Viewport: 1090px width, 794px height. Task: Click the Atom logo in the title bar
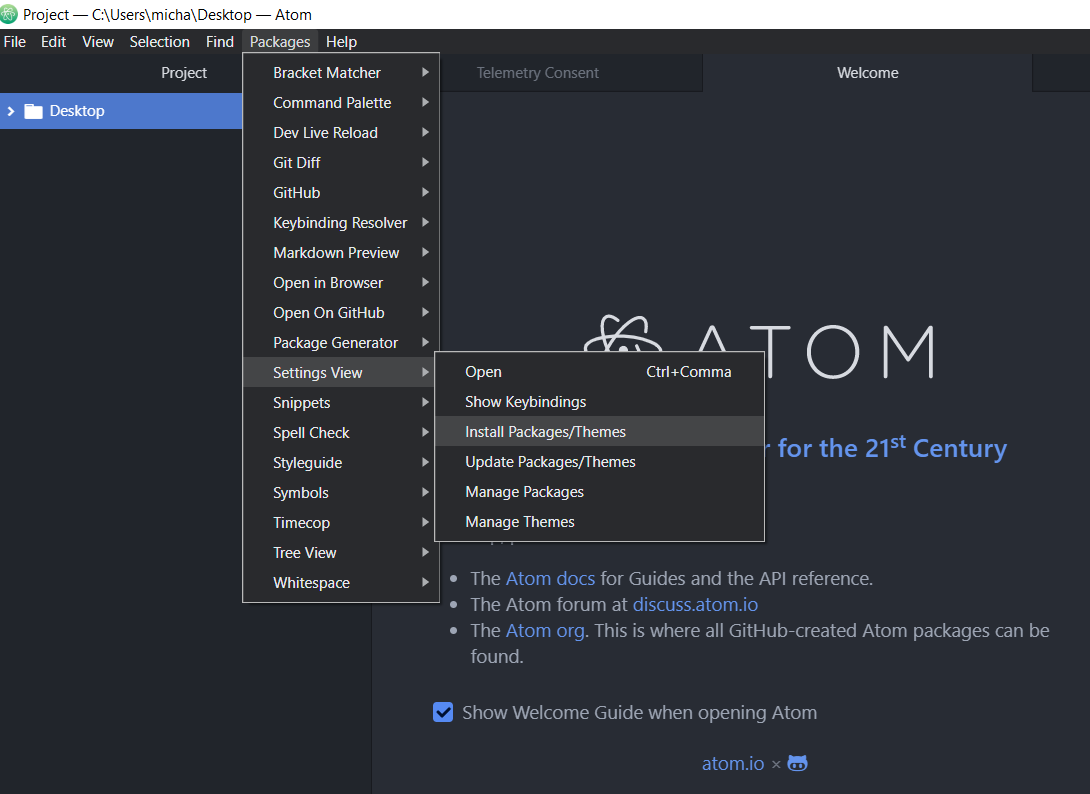coord(10,15)
